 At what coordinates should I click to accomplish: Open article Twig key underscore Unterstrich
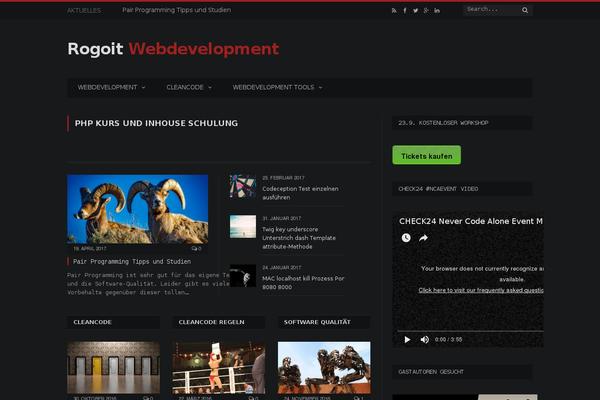coord(299,238)
